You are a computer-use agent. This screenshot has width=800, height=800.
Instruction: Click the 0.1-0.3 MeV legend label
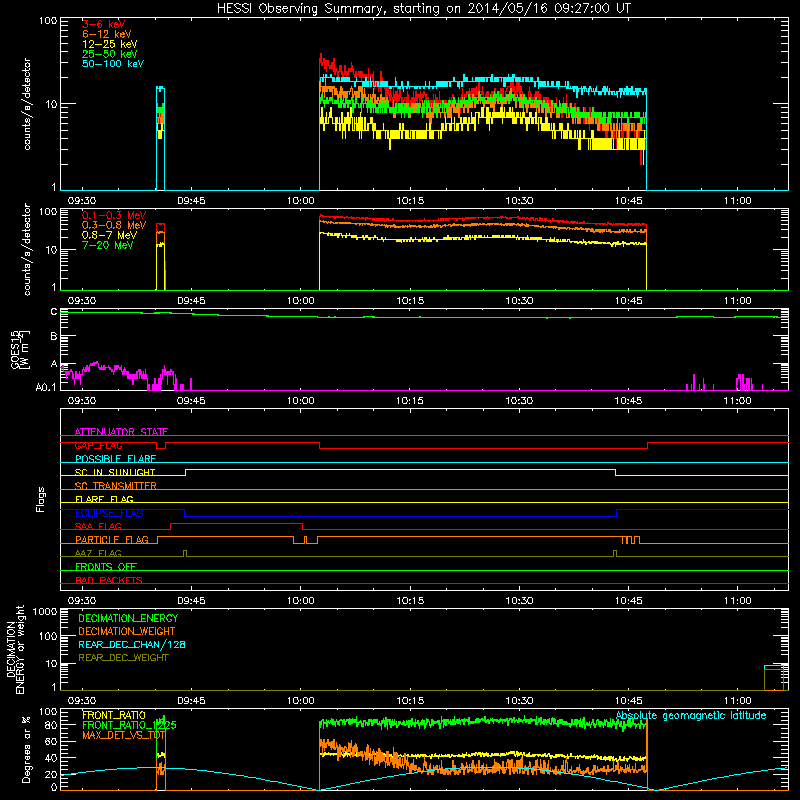[114, 215]
